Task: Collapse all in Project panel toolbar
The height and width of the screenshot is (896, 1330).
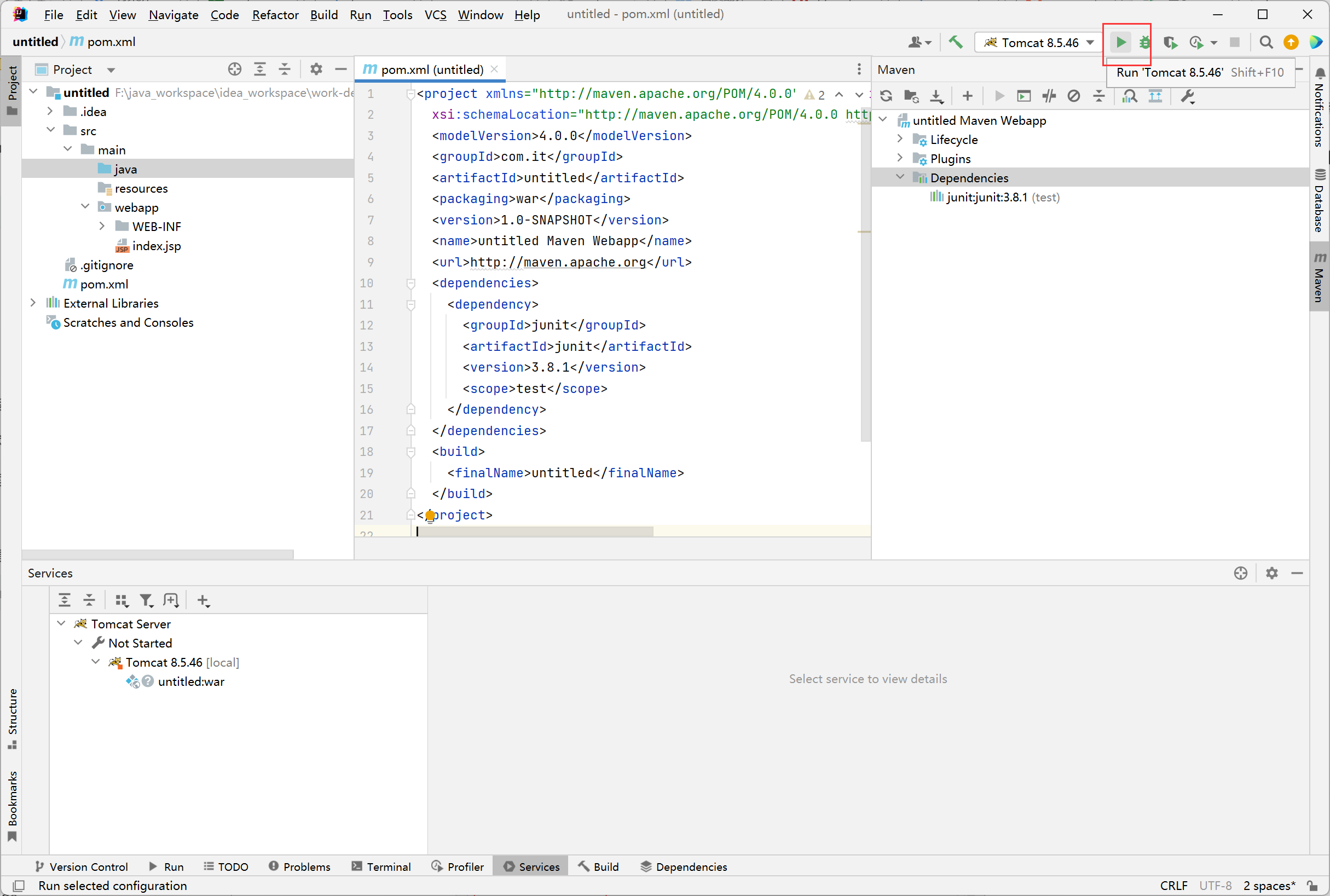Action: point(285,69)
